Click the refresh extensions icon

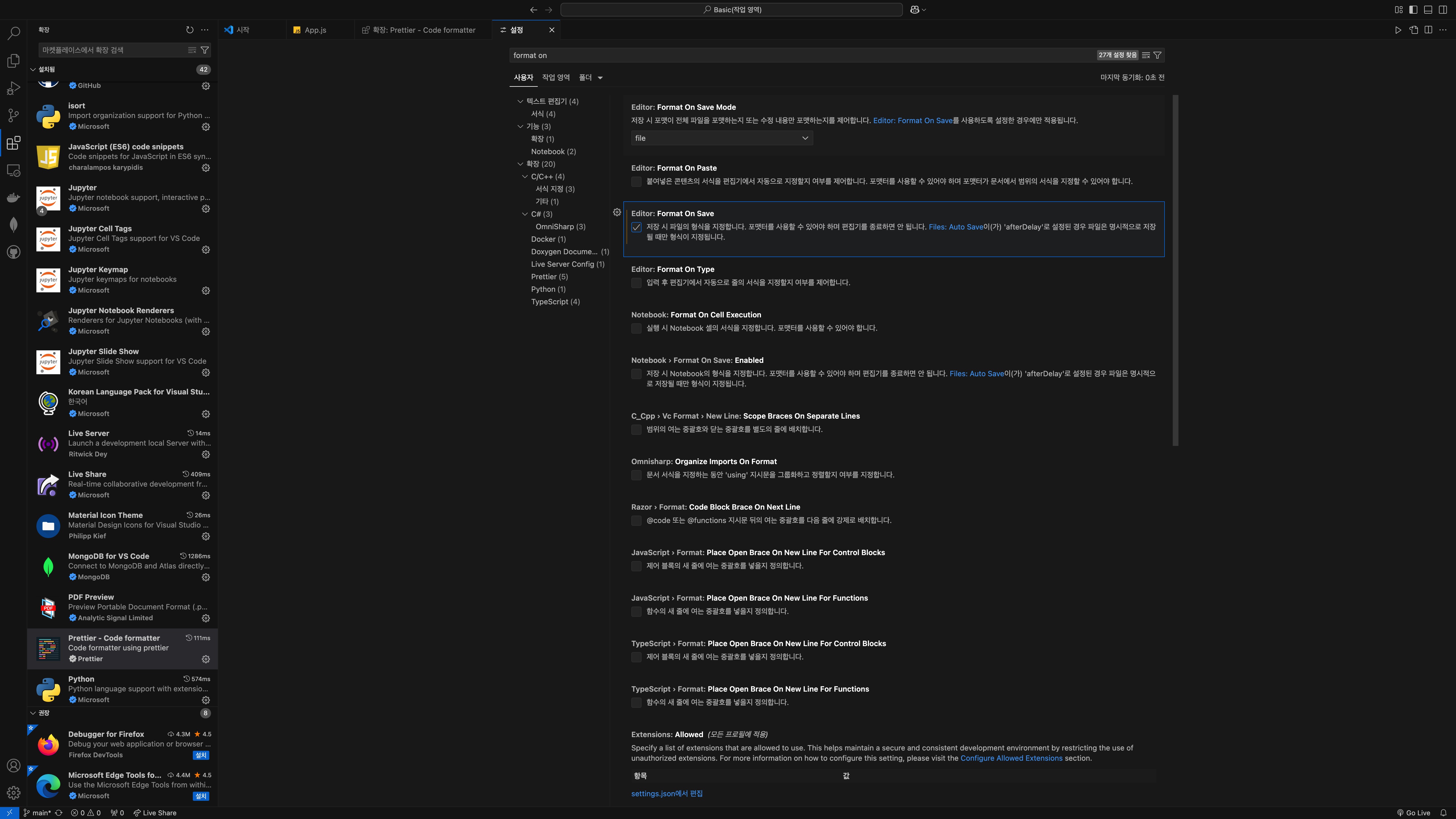point(190,30)
